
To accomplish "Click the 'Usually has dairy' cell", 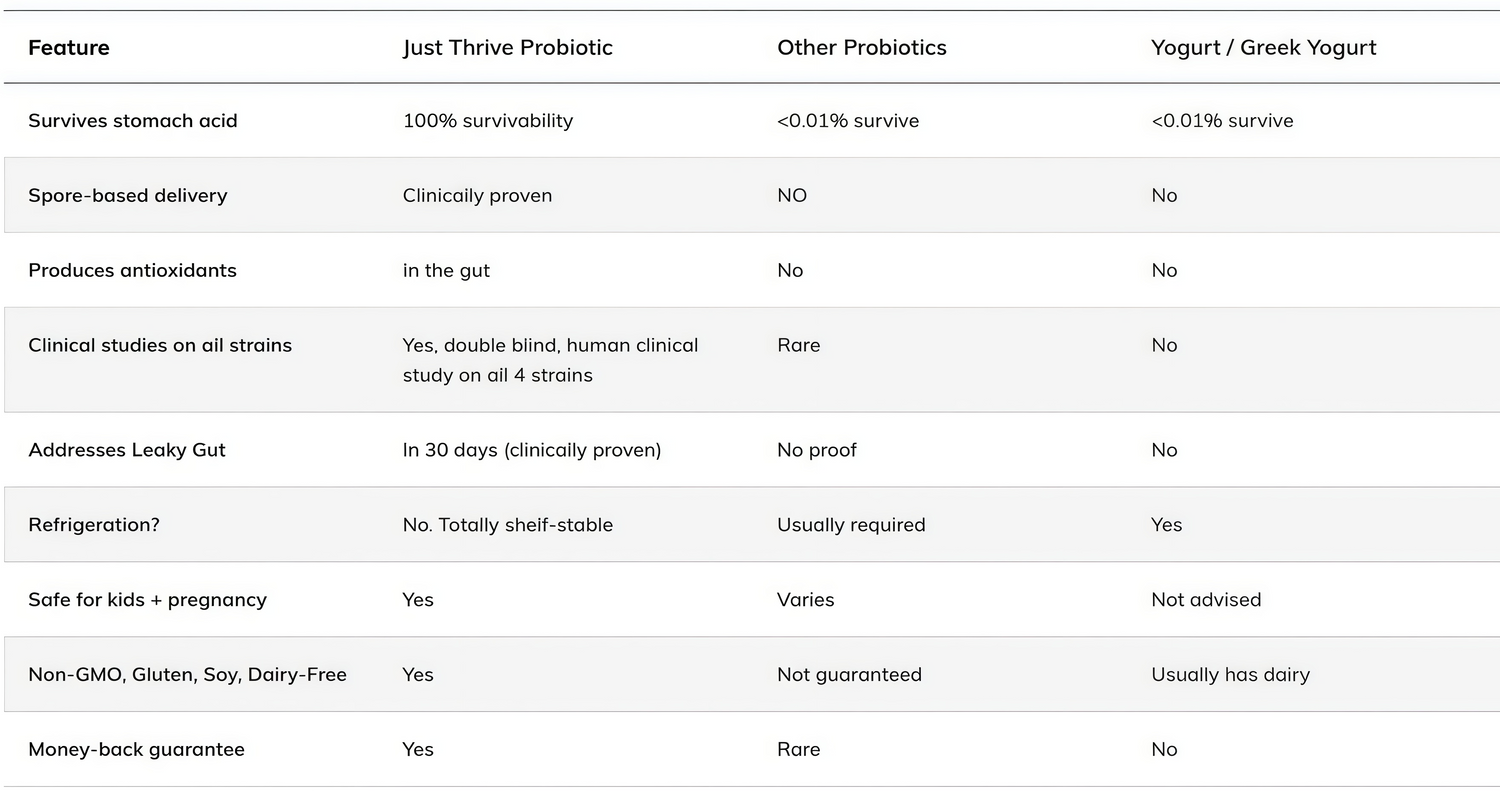I will (x=1230, y=675).
